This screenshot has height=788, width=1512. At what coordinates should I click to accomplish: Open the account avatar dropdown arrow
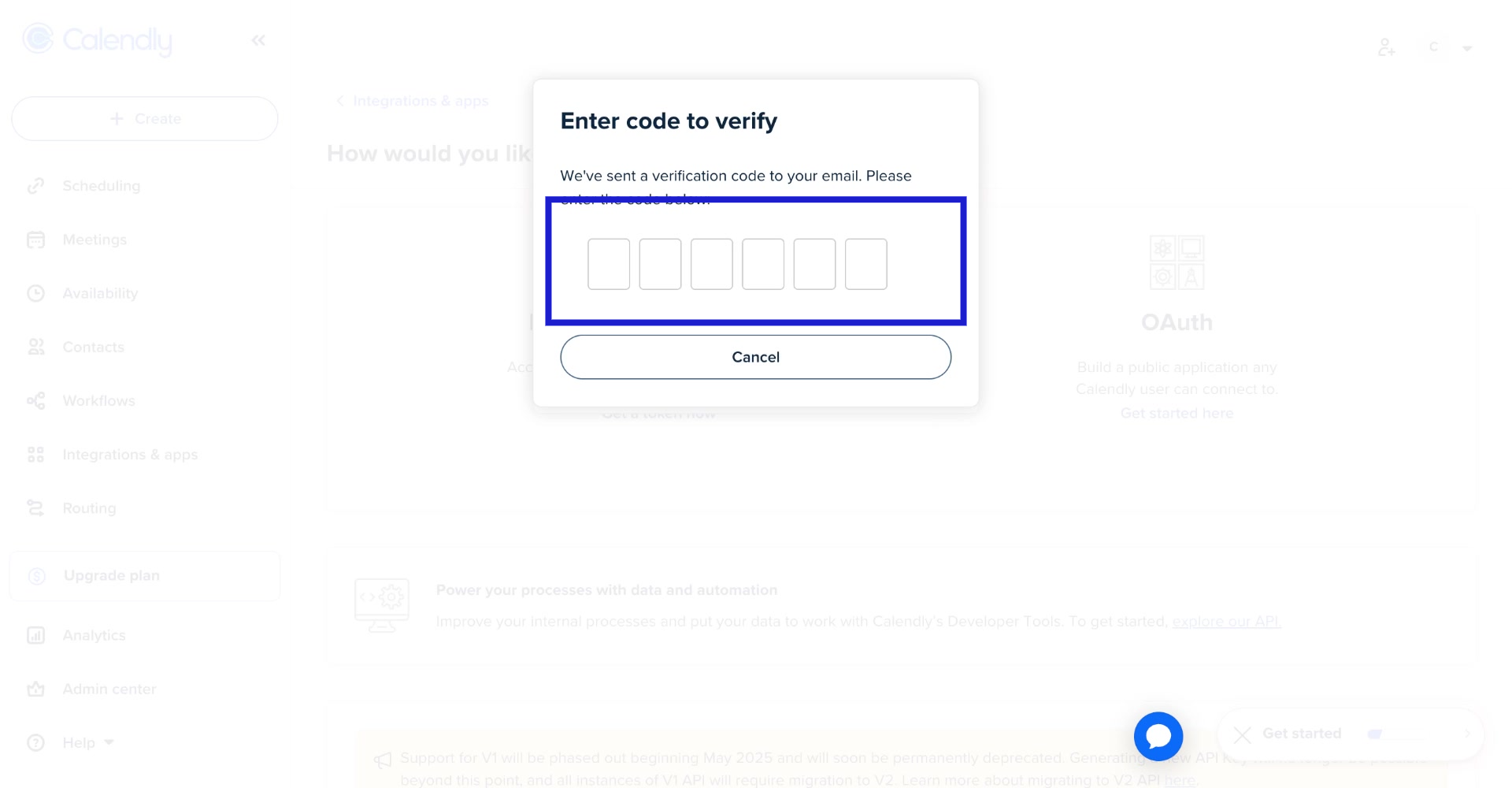(1467, 49)
